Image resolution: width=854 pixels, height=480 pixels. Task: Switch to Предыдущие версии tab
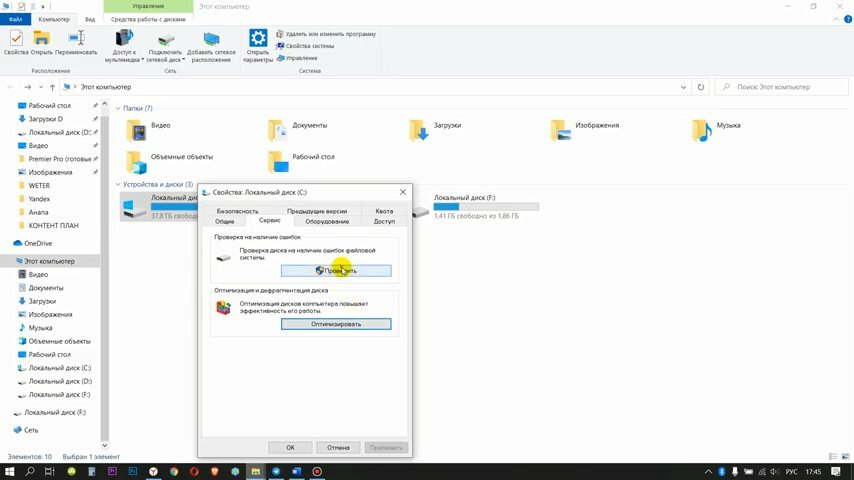pos(317,211)
